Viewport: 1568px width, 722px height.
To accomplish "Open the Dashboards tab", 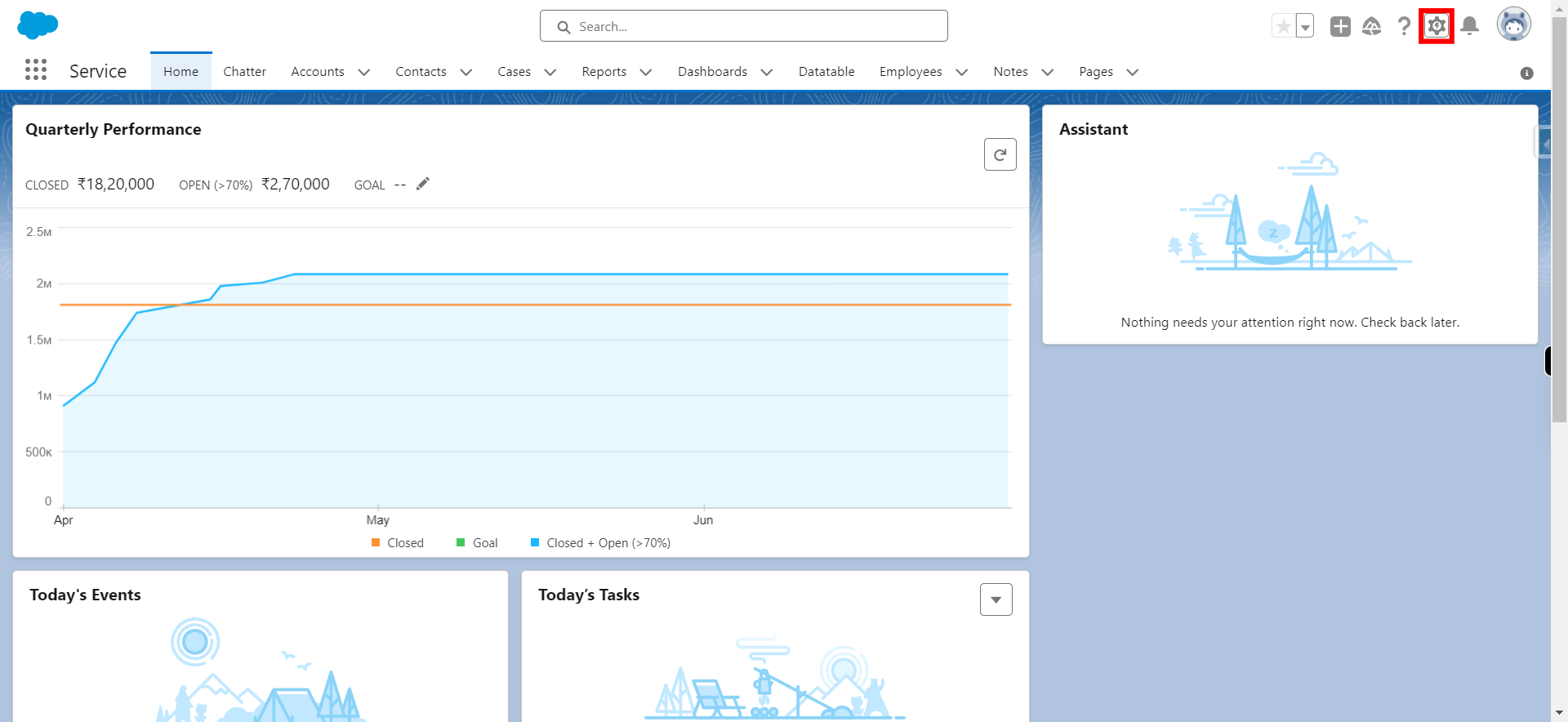I will coord(712,72).
